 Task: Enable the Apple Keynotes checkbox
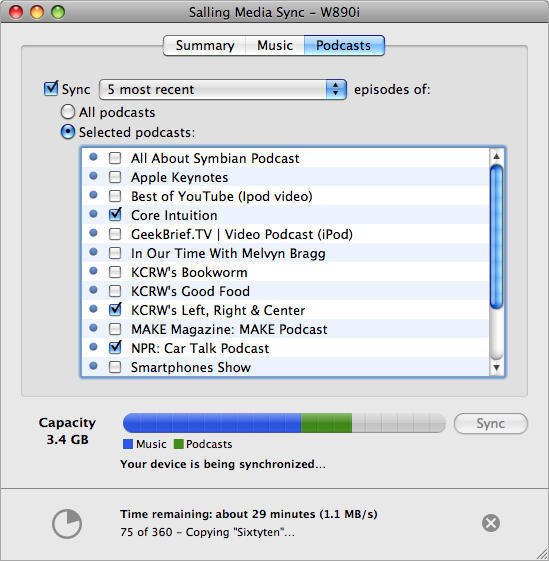[115, 177]
